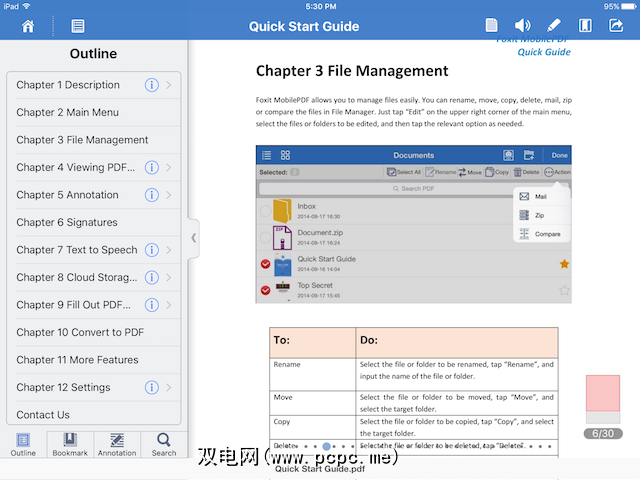Image resolution: width=640 pixels, height=480 pixels.
Task: Tap the empty circle beside Document.zip
Action: pos(265,237)
